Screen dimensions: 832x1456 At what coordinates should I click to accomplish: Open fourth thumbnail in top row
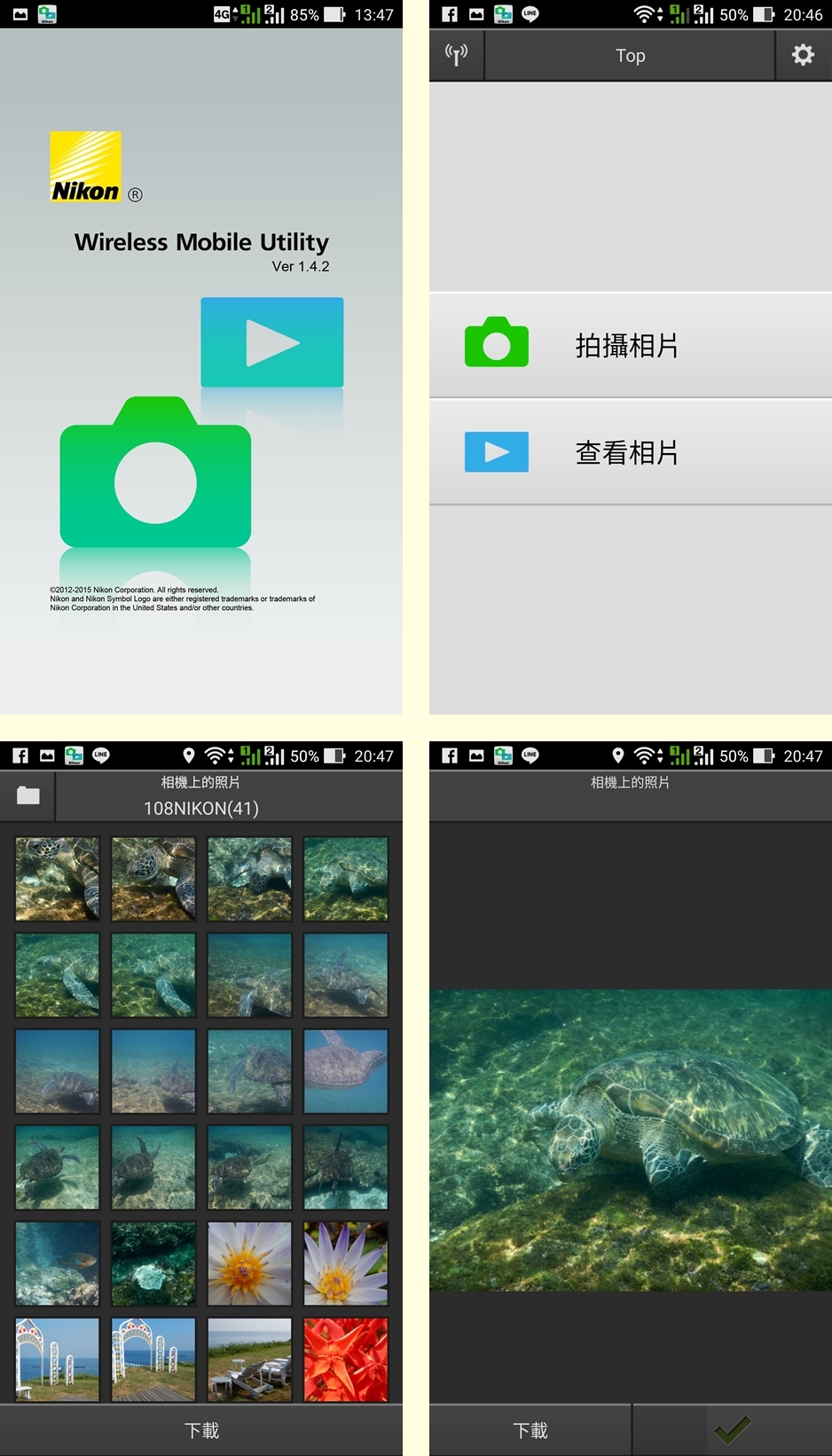tap(346, 879)
